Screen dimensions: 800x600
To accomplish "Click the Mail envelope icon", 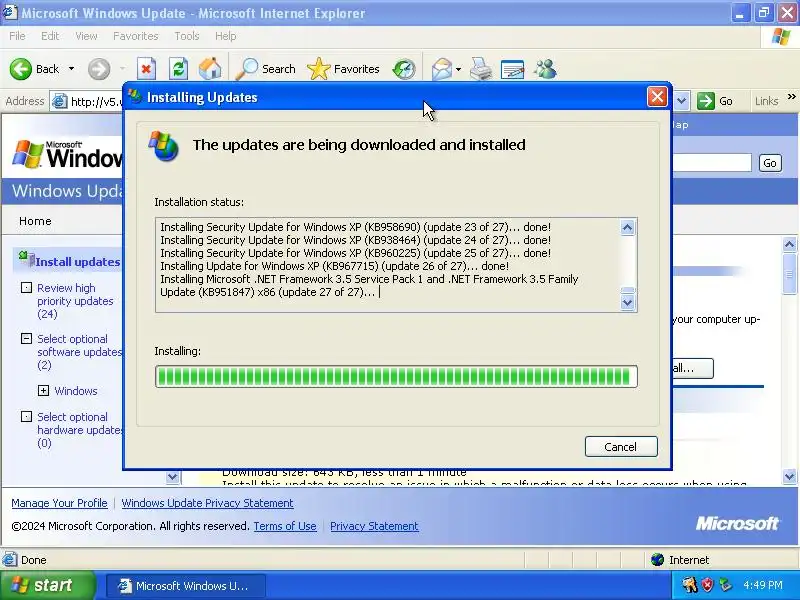I will pyautogui.click(x=442, y=69).
